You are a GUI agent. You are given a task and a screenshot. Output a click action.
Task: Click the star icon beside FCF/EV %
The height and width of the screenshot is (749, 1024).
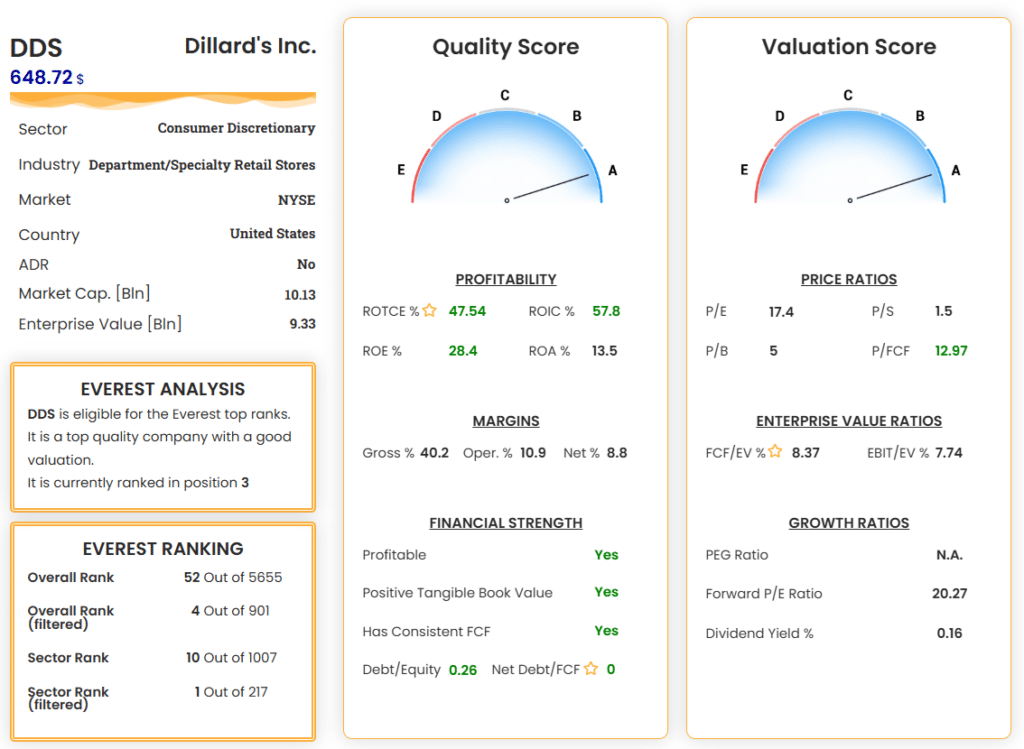pyautogui.click(x=774, y=452)
